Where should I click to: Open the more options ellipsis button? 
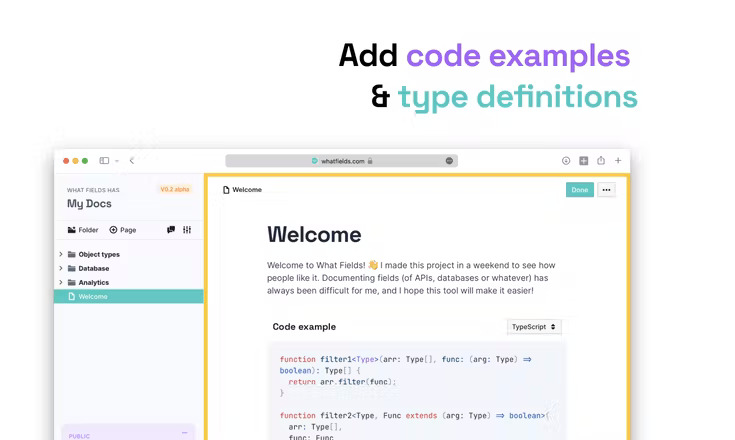pos(607,190)
